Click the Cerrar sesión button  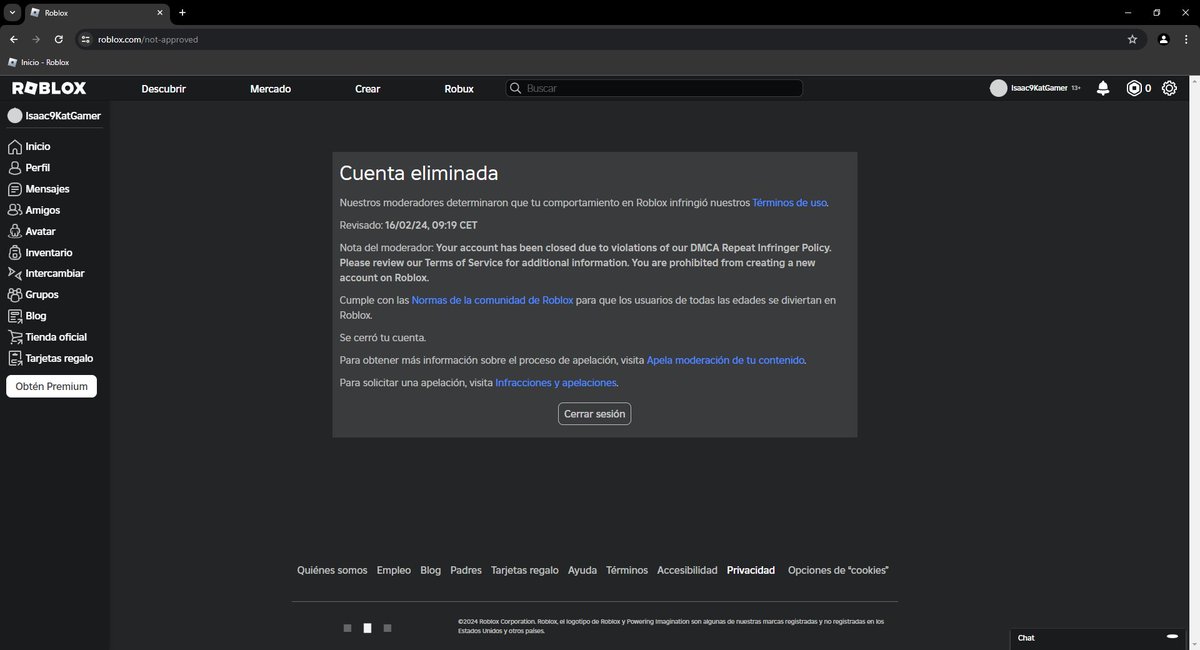click(x=595, y=413)
